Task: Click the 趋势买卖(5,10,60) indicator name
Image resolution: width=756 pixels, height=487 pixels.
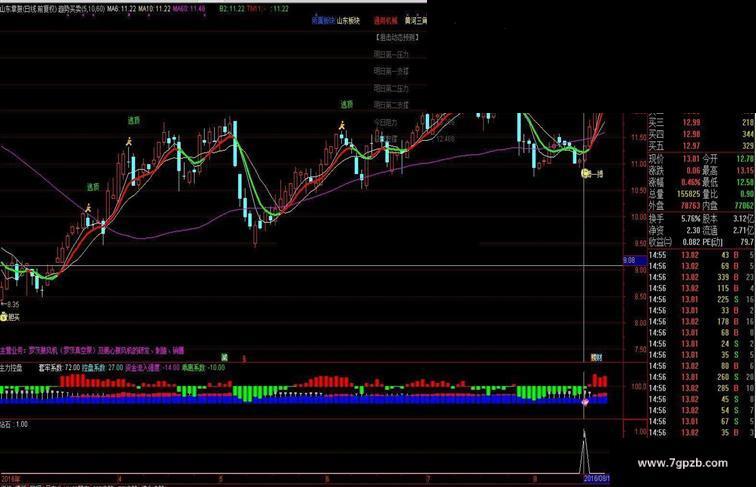Action: point(81,9)
